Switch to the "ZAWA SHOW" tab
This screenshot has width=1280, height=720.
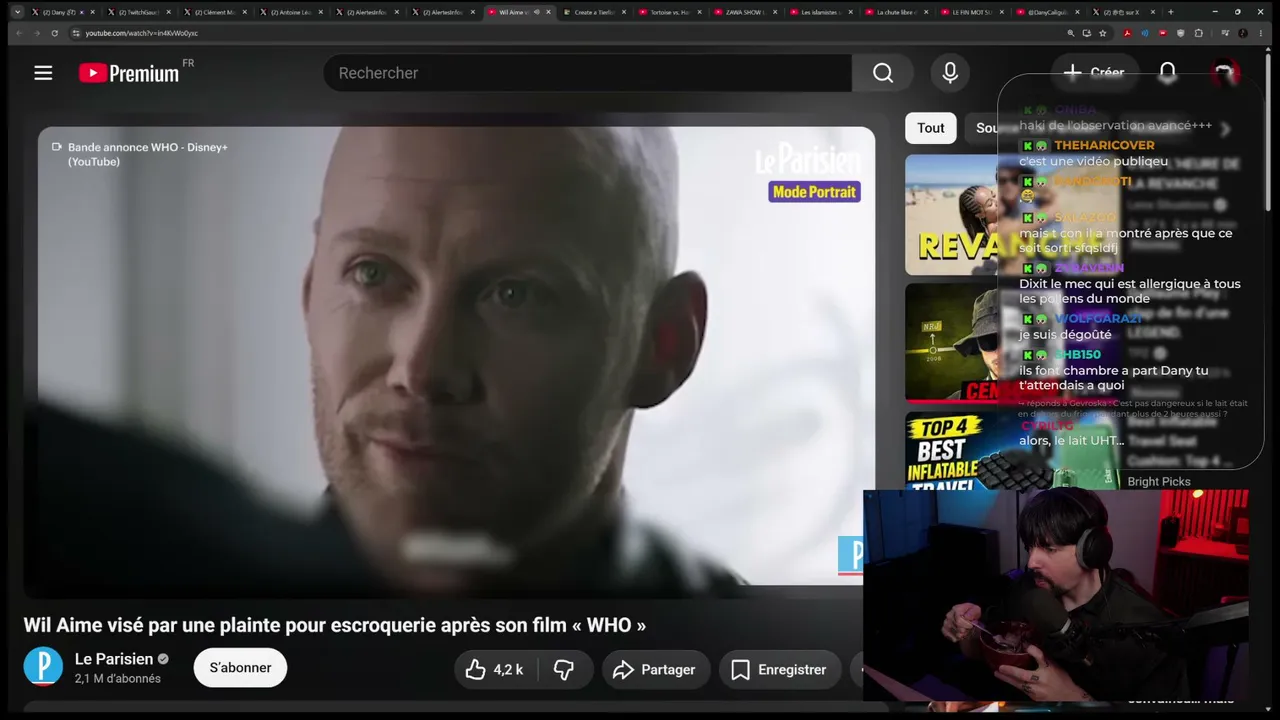pyautogui.click(x=745, y=12)
